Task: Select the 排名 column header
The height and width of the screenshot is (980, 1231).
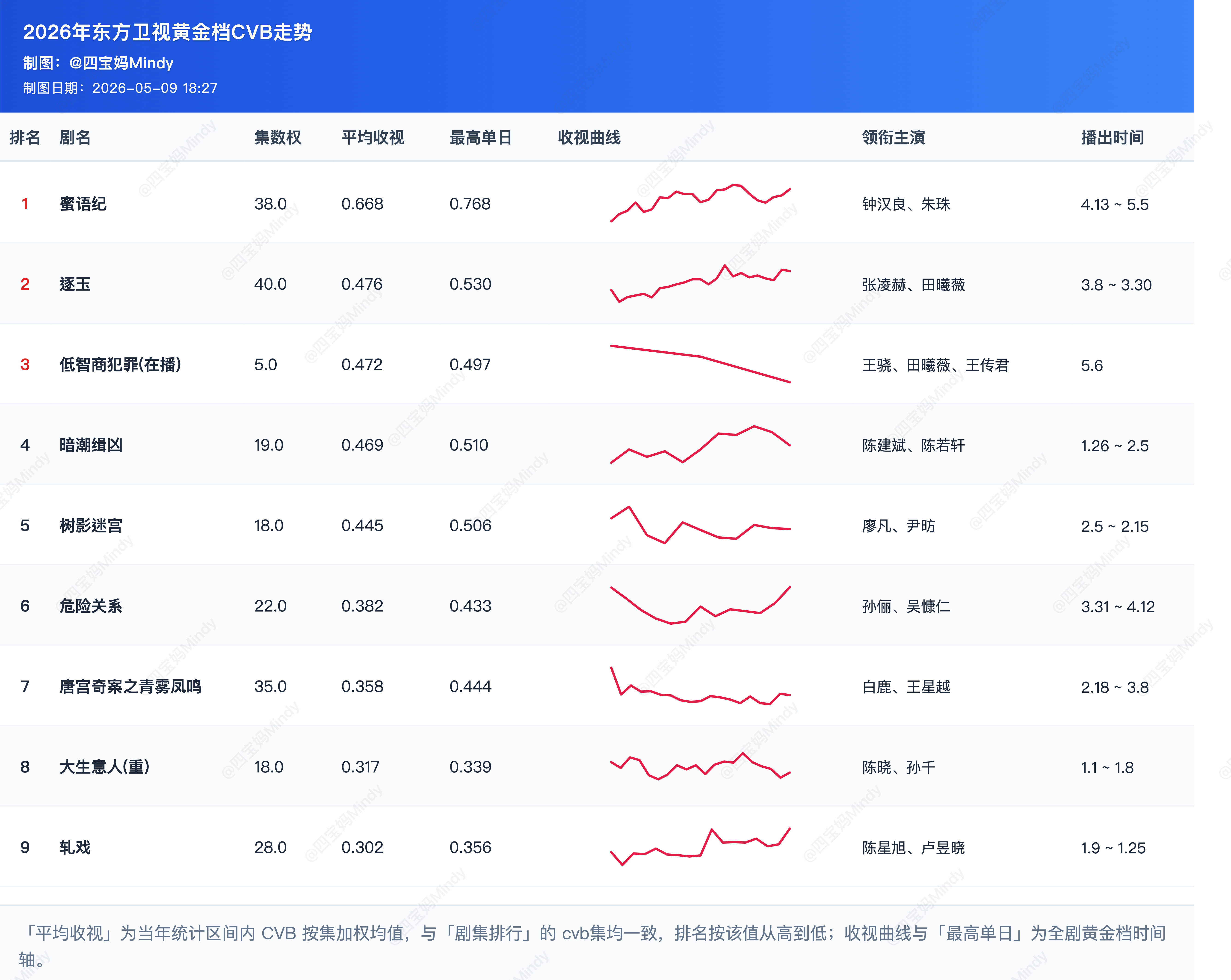Action: 25,138
